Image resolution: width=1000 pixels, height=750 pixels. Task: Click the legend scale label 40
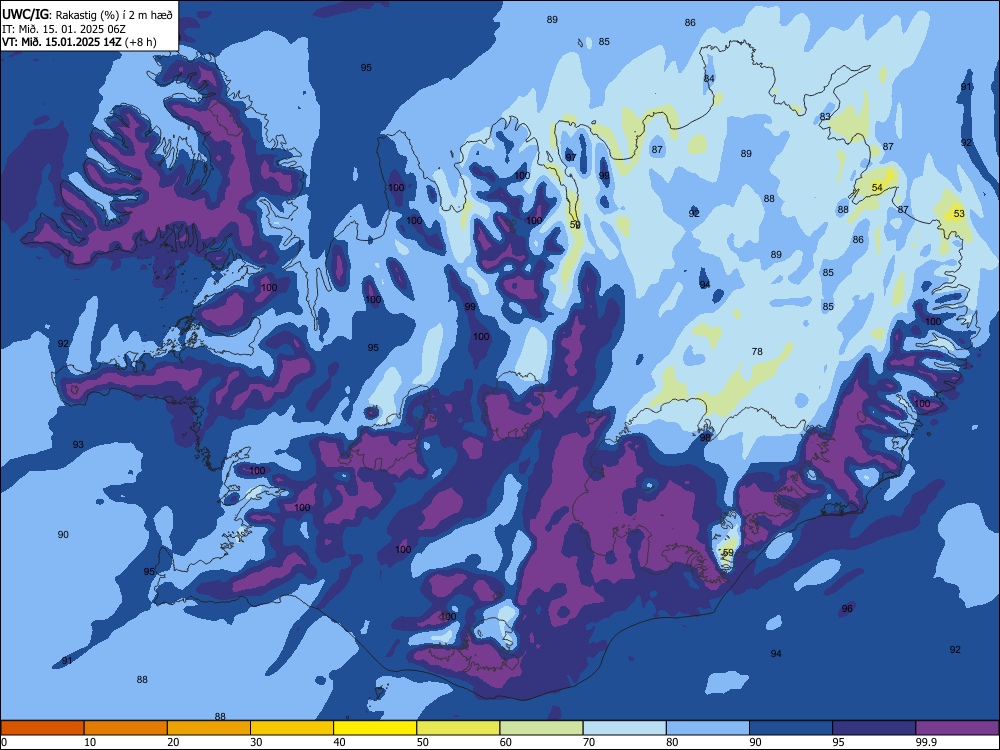[339, 742]
